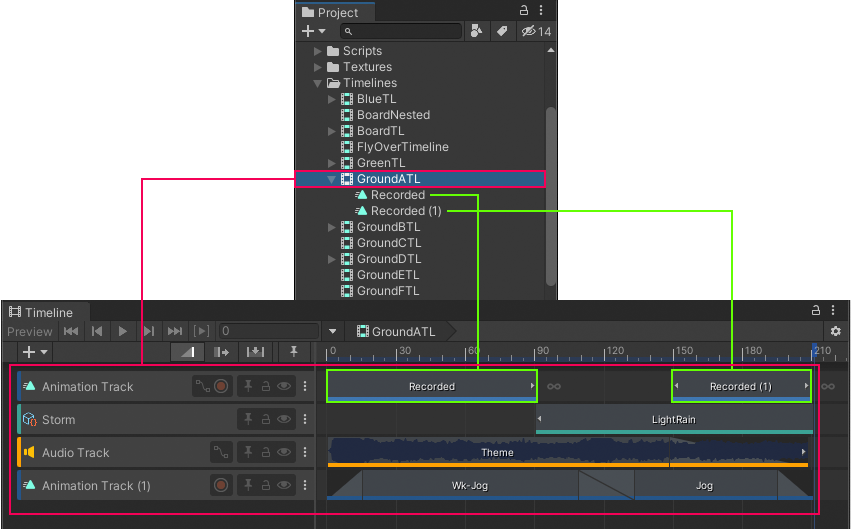Open Timeline settings gear

coord(836,331)
